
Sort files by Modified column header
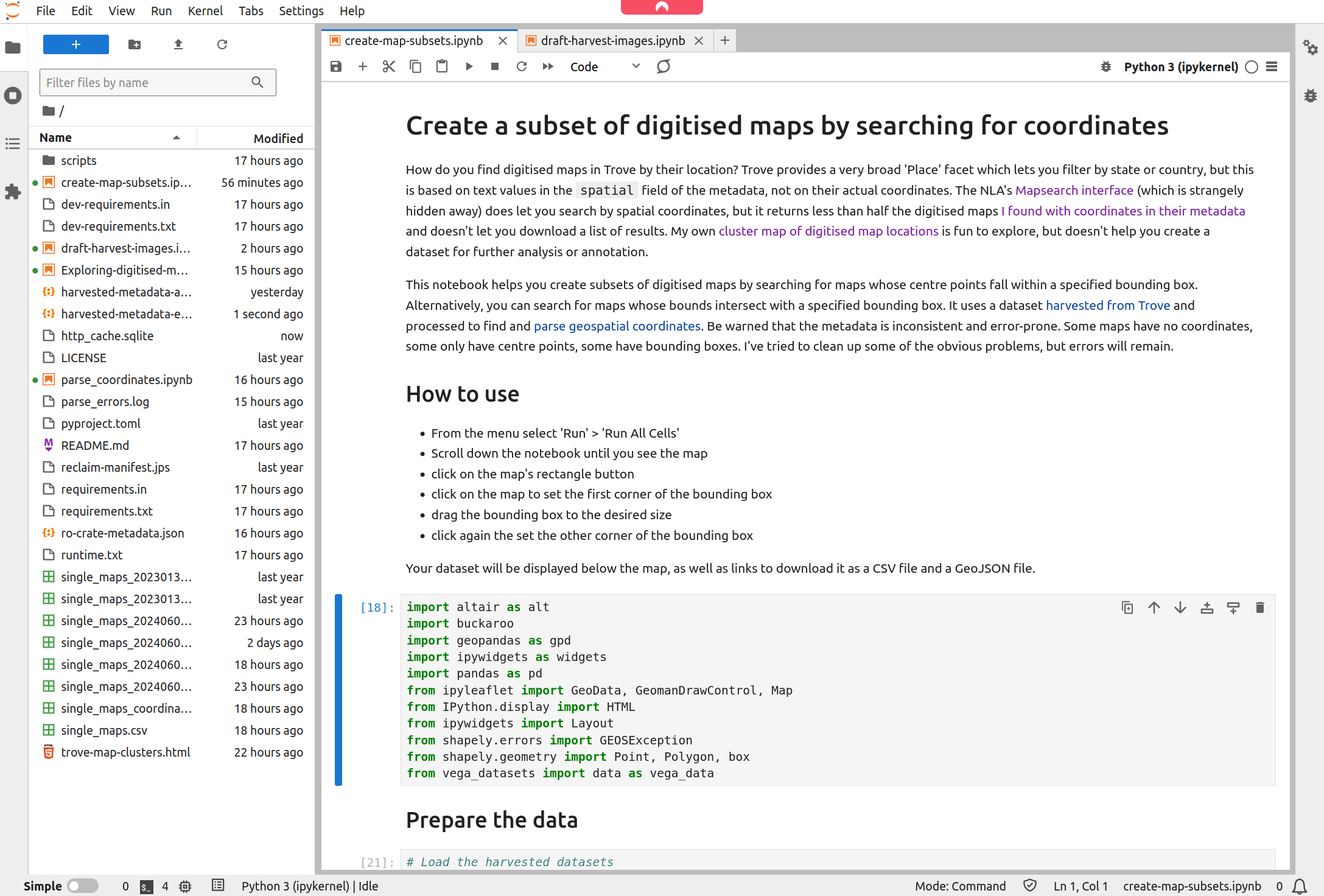[x=256, y=138]
